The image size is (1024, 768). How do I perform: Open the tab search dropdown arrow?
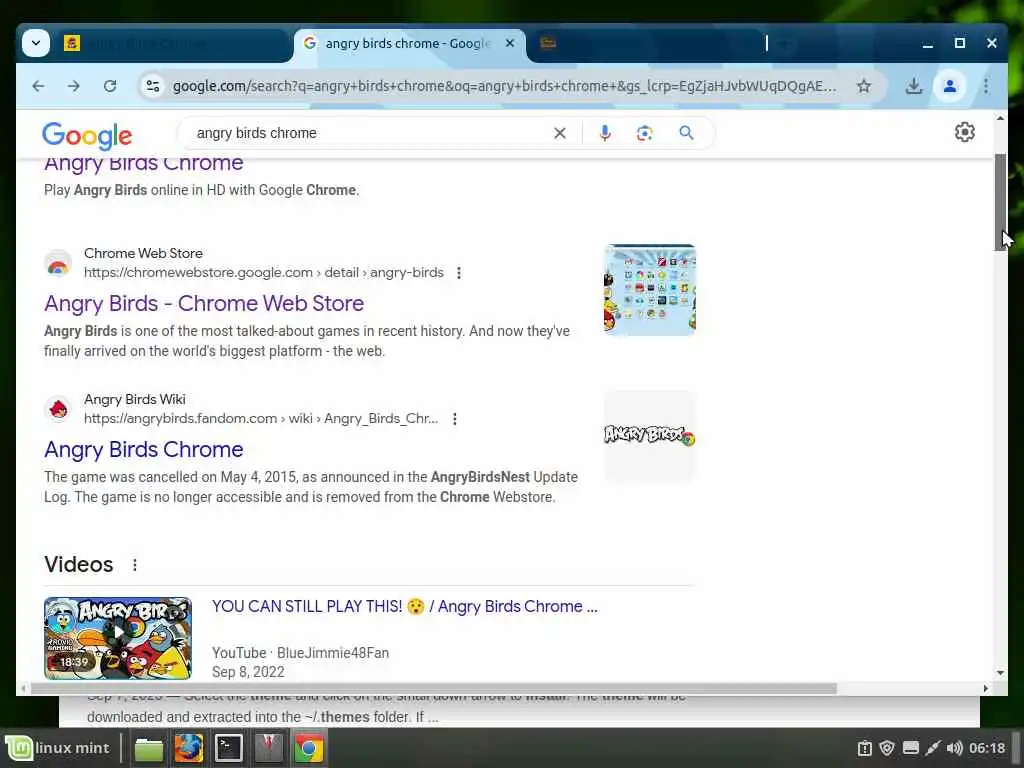point(36,43)
